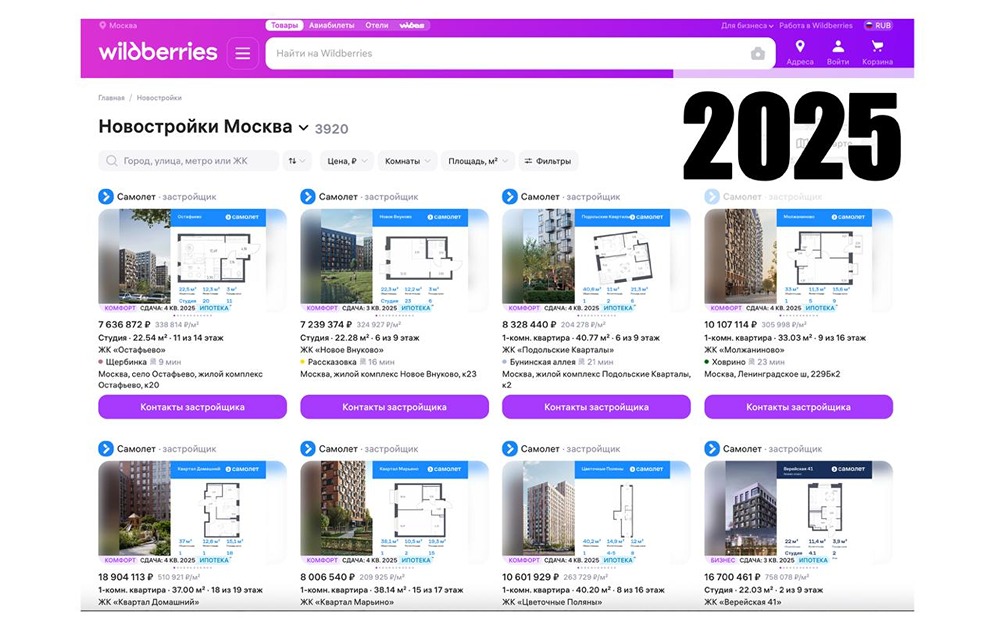Contact developer for ЖК Молжаниново listing
Screen dimensions: 1000x618
pos(798,407)
